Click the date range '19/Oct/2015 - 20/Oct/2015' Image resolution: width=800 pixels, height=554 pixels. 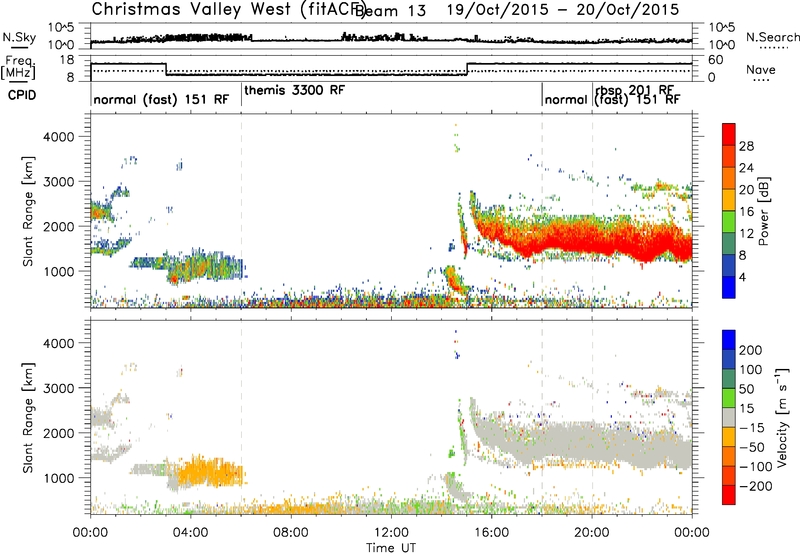tap(563, 9)
